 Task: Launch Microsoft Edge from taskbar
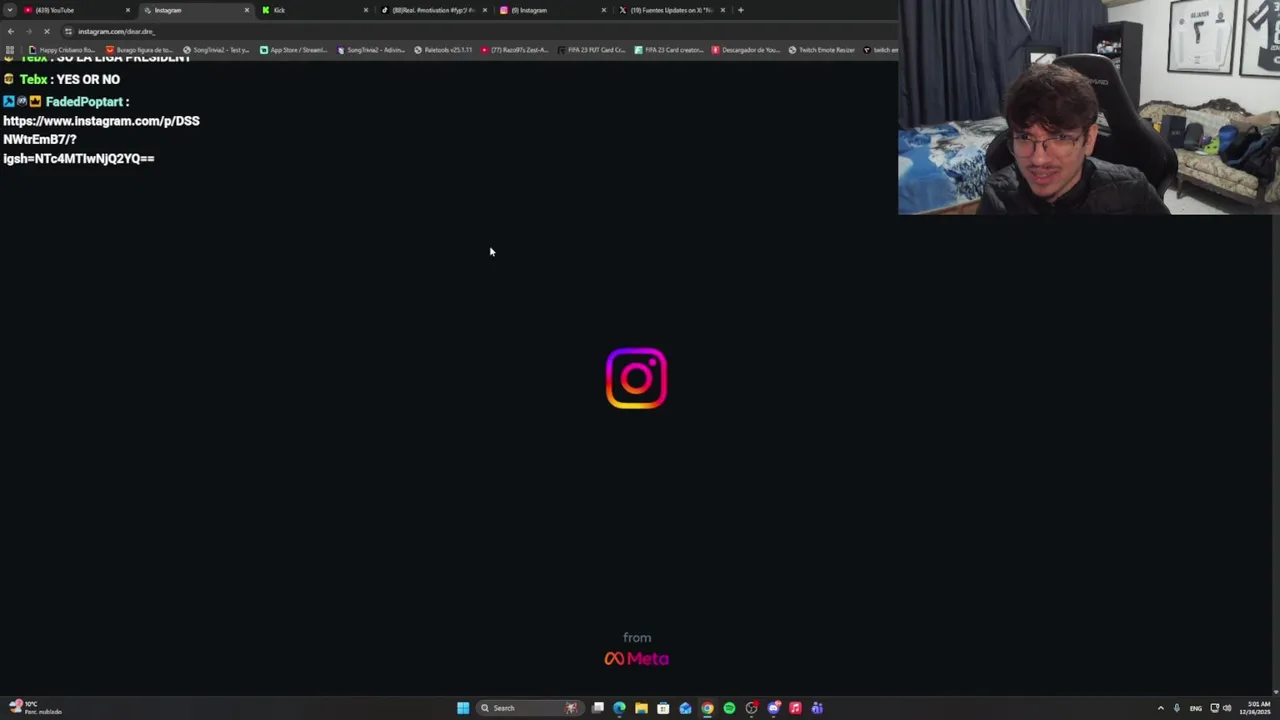[619, 708]
